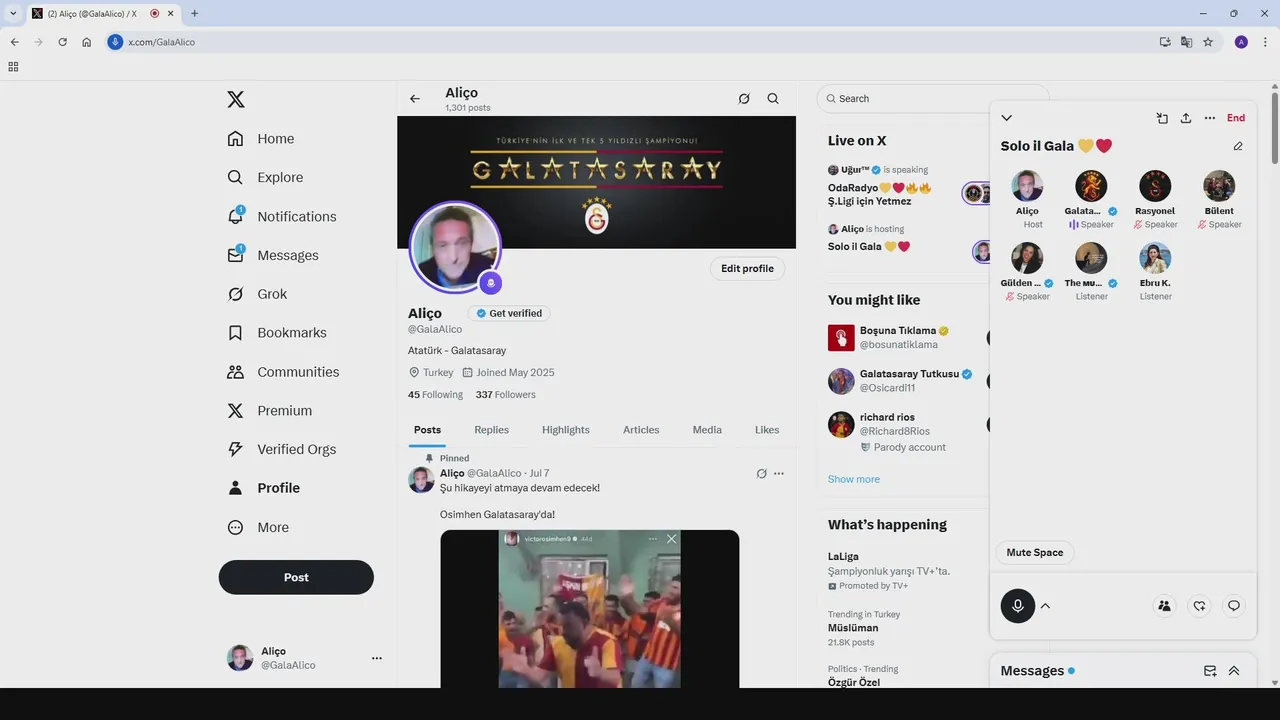Click the Space chat bubble icon
1280x720 pixels.
click(x=1234, y=606)
